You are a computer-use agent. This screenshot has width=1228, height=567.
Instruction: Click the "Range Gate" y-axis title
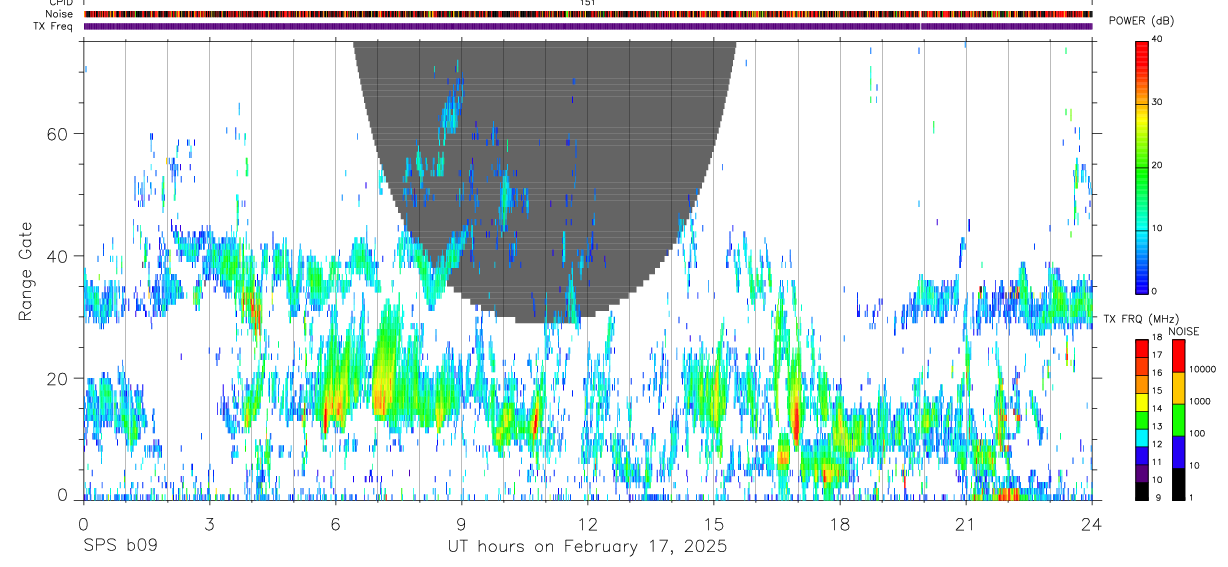point(27,272)
